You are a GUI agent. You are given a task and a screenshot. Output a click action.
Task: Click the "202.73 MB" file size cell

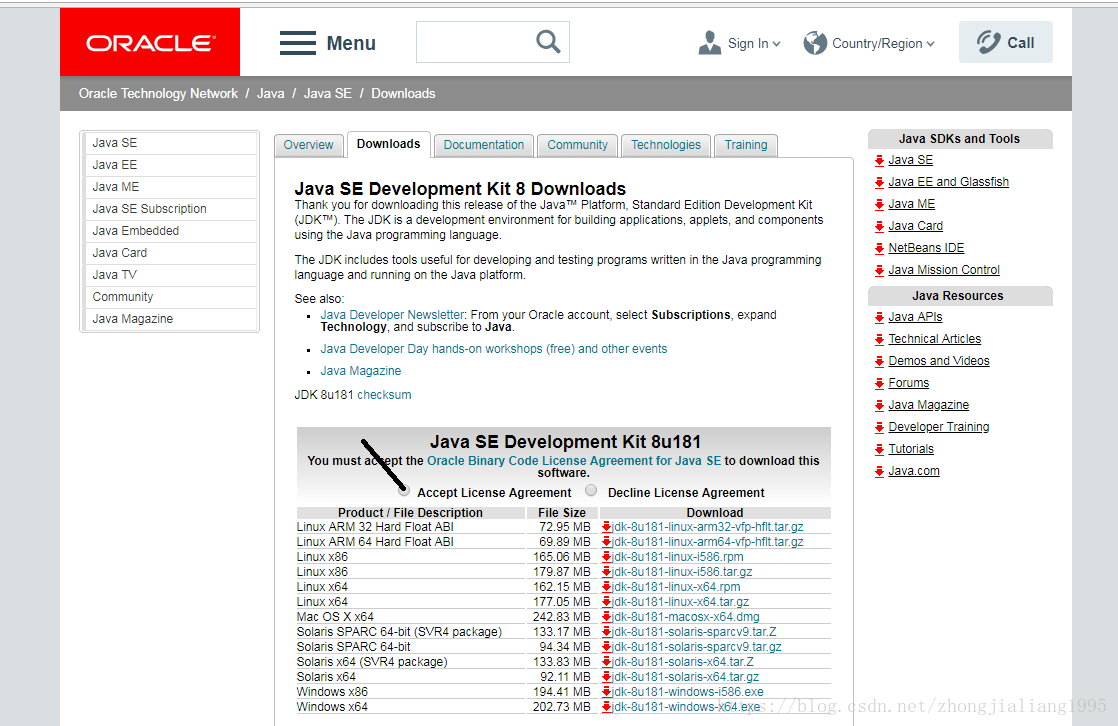pos(562,707)
